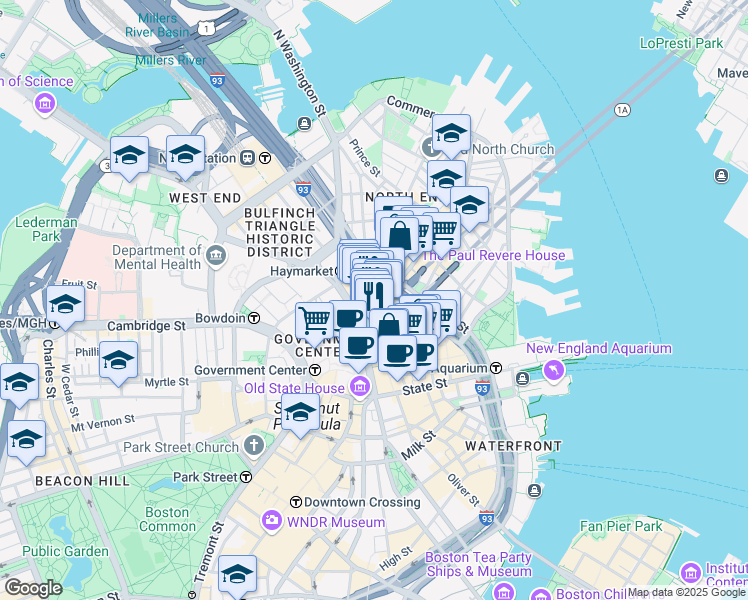Click the ferry icon near N Washington St
The image size is (748, 600).
304,124
